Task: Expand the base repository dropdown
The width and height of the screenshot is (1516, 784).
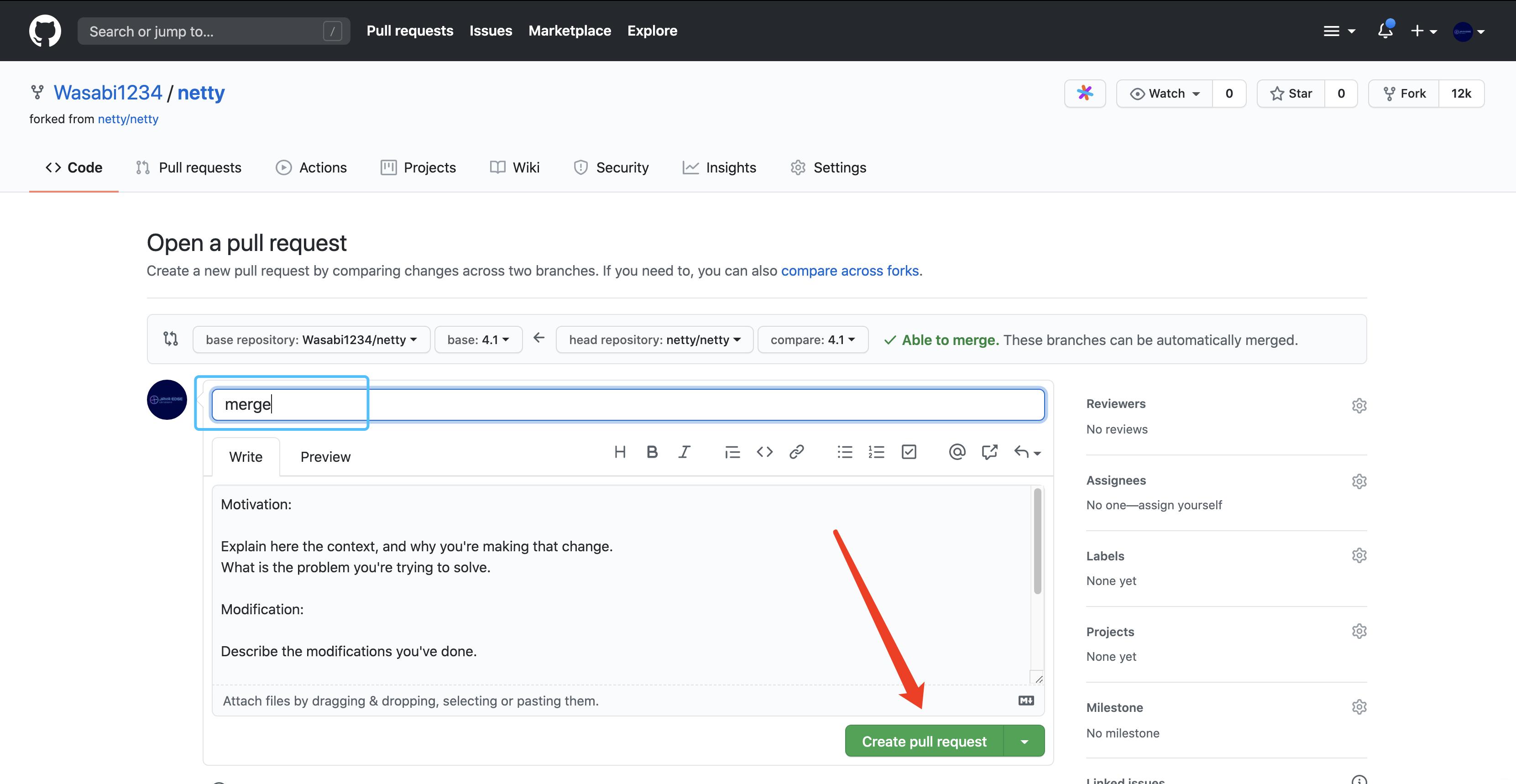Action: [x=311, y=340]
